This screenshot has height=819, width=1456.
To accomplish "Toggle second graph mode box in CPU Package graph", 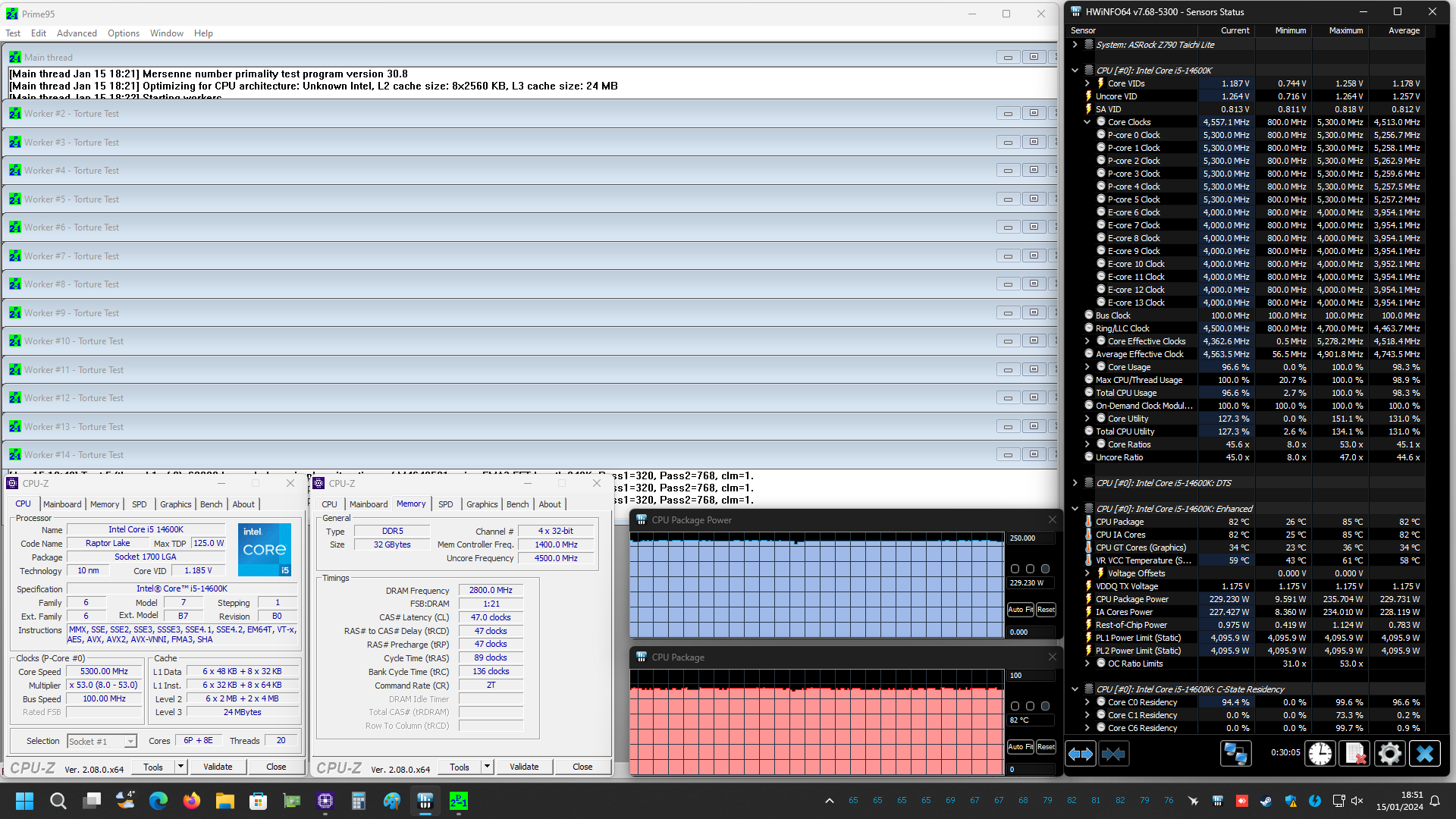I will coord(1030,706).
